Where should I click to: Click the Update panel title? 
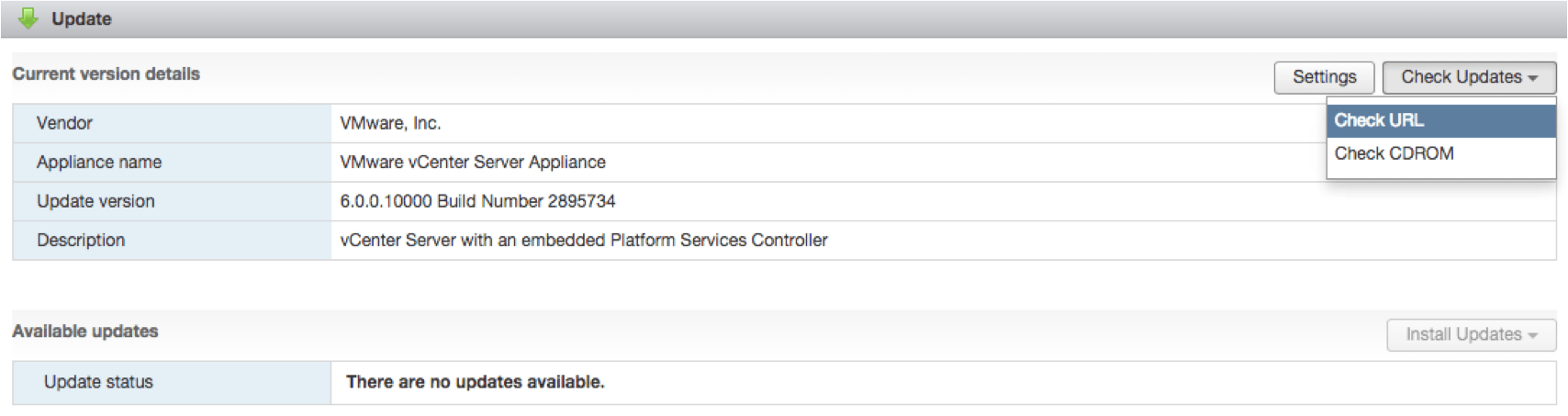tap(81, 18)
